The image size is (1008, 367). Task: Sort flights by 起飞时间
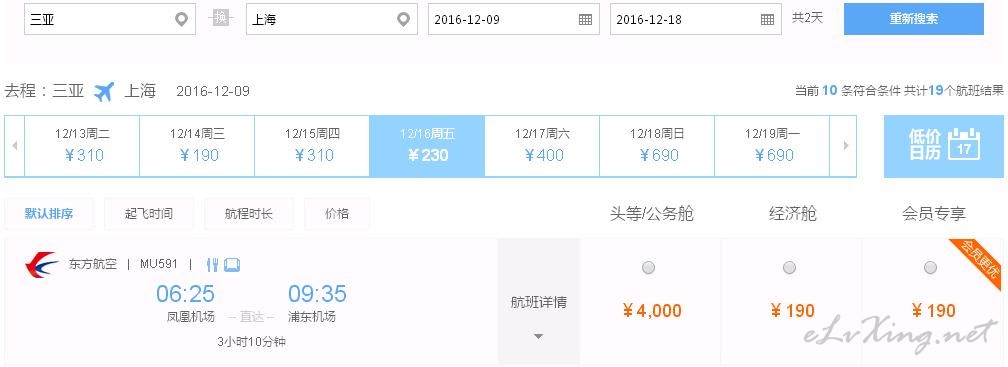click(149, 214)
